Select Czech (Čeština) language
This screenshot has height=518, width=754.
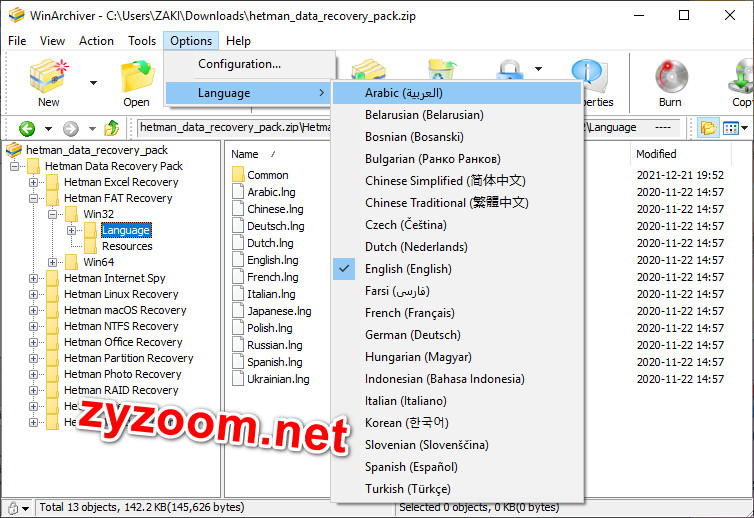pos(457,225)
